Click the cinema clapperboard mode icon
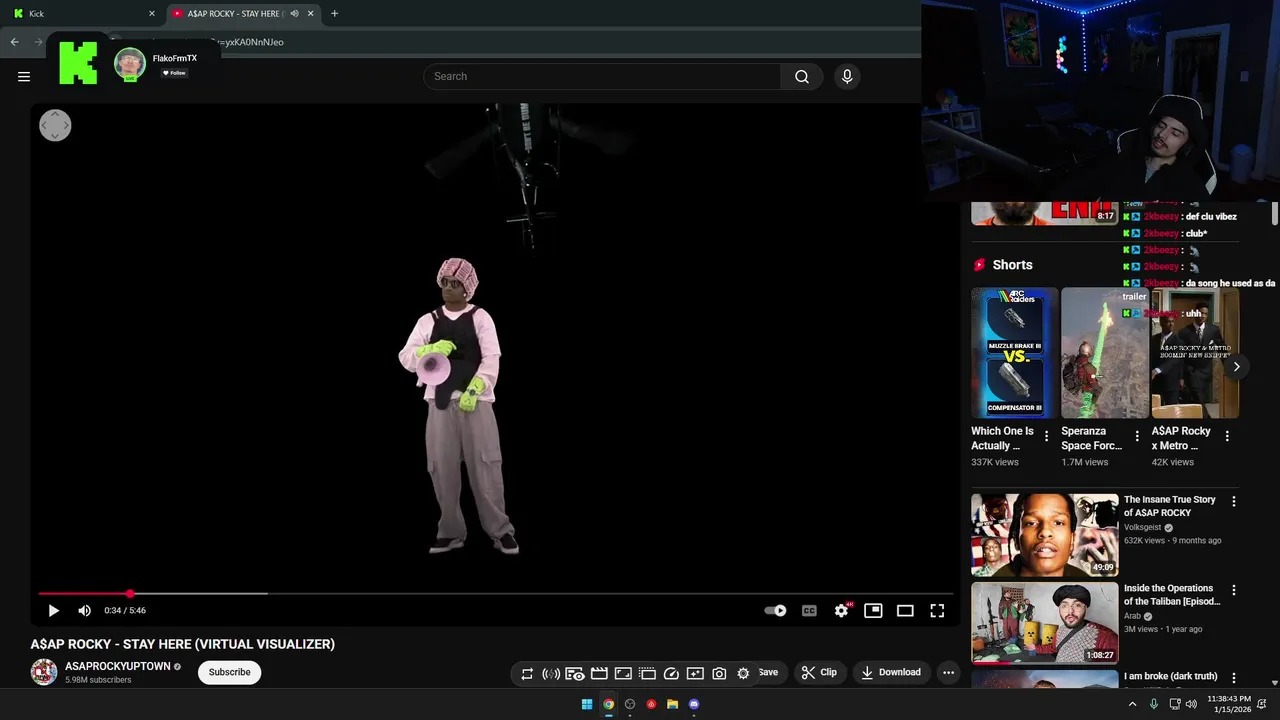The width and height of the screenshot is (1280, 720). 599,673
